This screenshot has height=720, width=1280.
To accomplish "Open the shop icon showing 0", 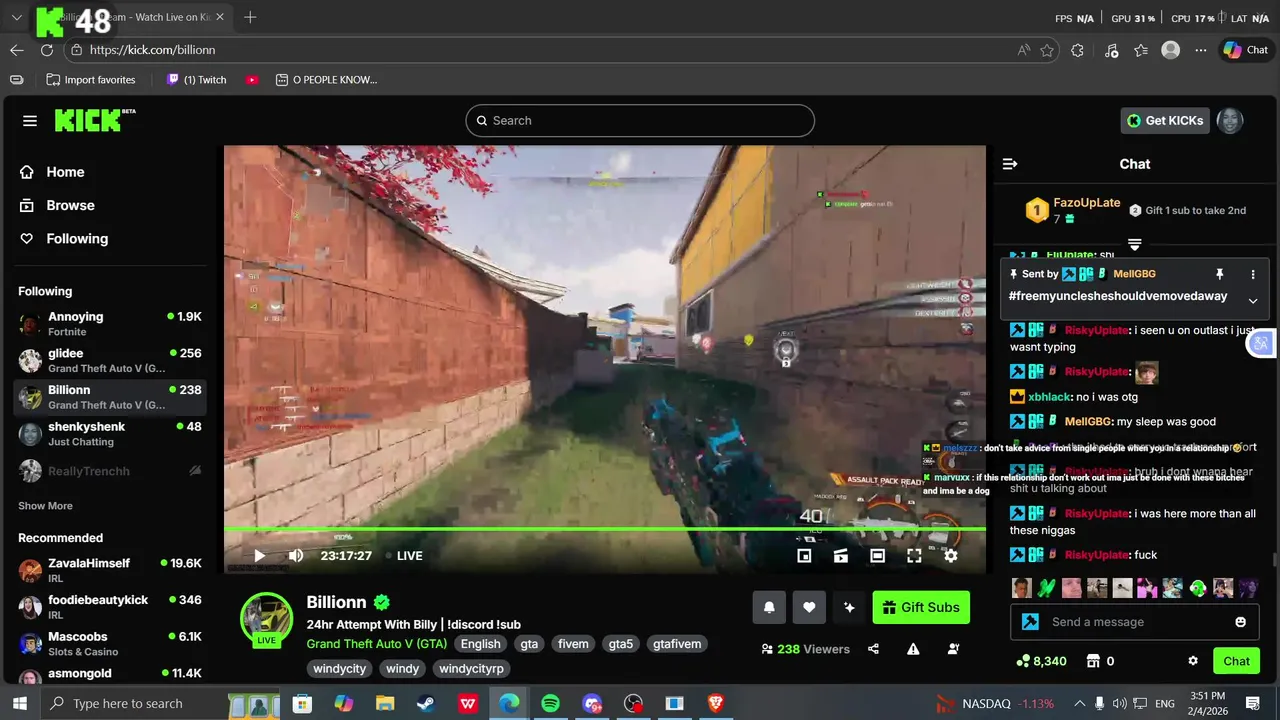I will [1101, 661].
